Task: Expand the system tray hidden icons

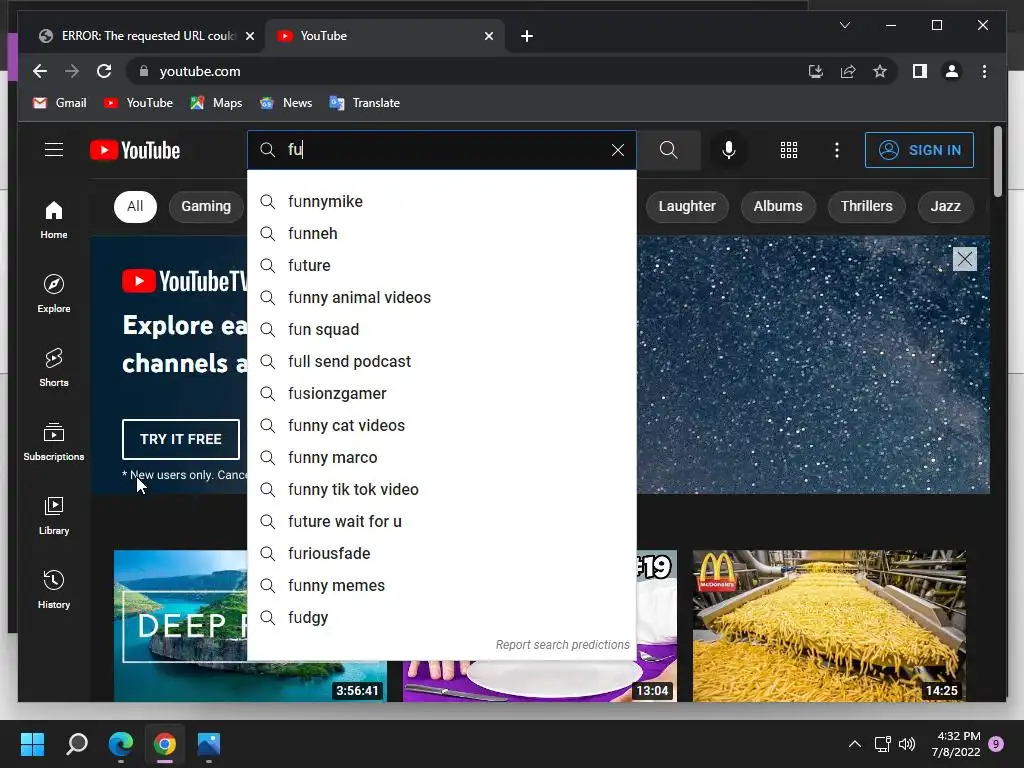Action: coord(854,744)
